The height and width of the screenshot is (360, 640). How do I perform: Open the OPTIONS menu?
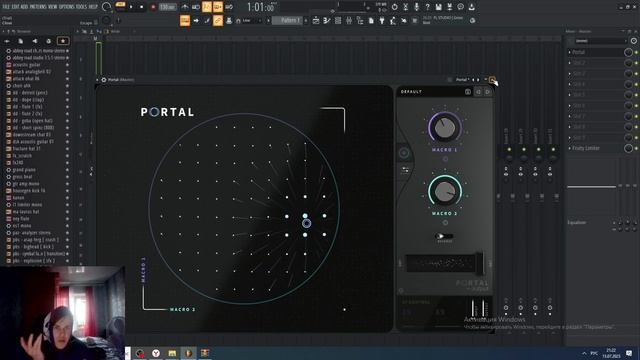click(x=67, y=7)
